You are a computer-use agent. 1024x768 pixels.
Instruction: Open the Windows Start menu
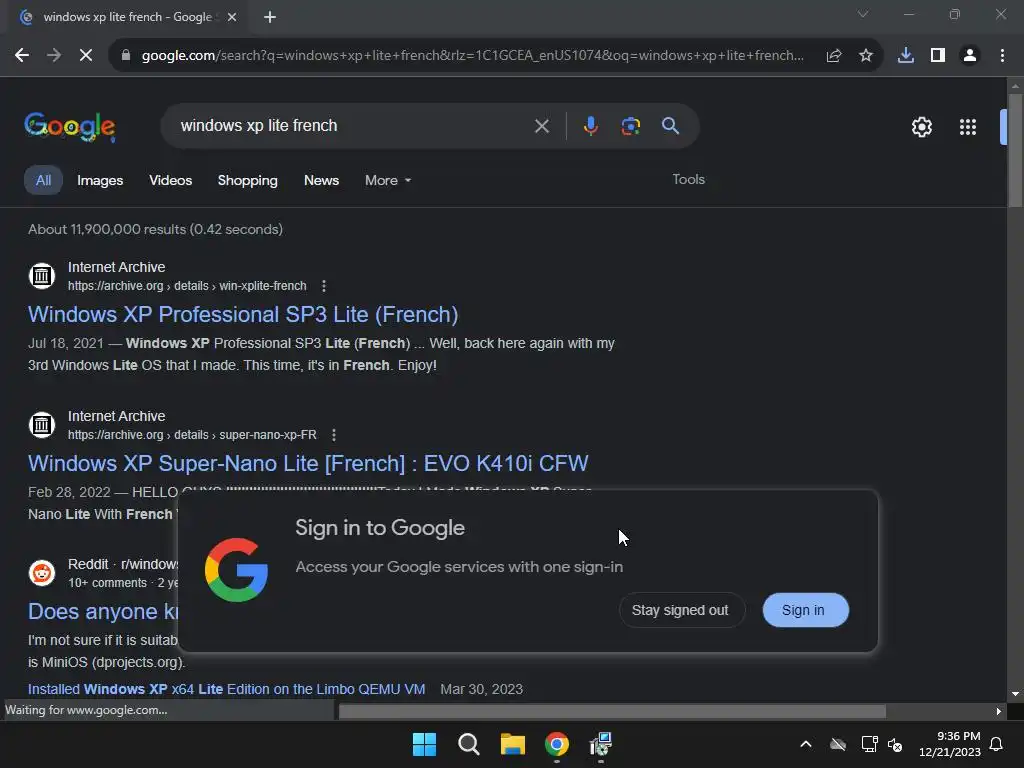(x=424, y=744)
